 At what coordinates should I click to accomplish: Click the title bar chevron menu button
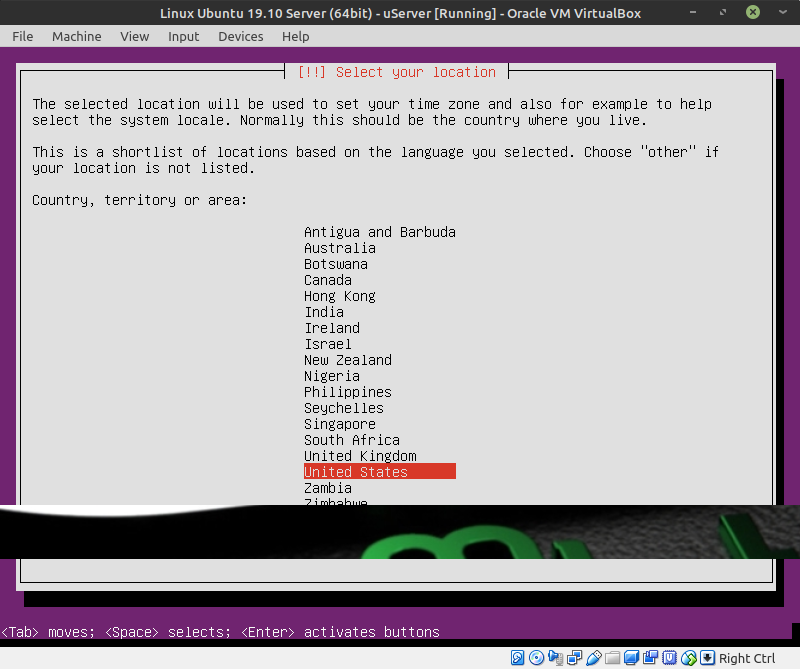[783, 12]
